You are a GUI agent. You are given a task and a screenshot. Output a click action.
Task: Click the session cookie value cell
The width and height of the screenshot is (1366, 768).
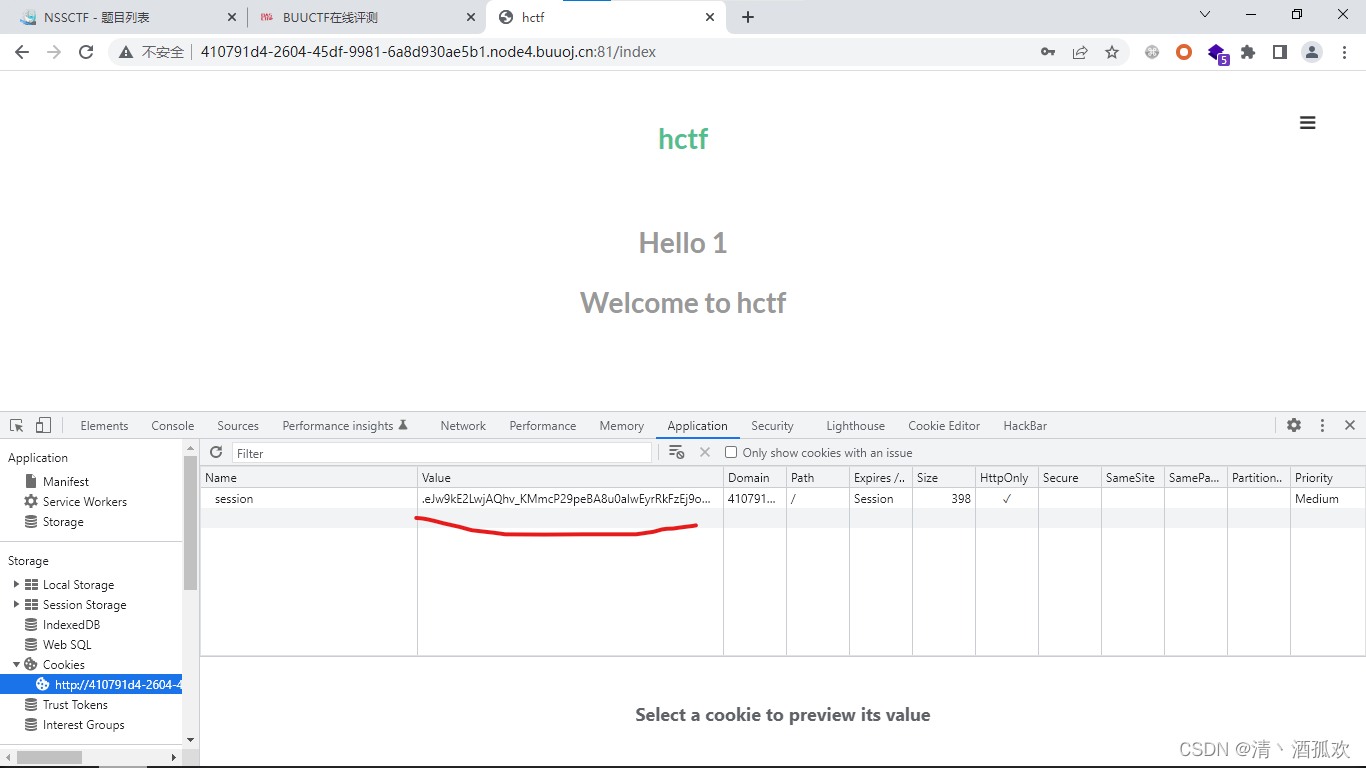[x=570, y=498]
